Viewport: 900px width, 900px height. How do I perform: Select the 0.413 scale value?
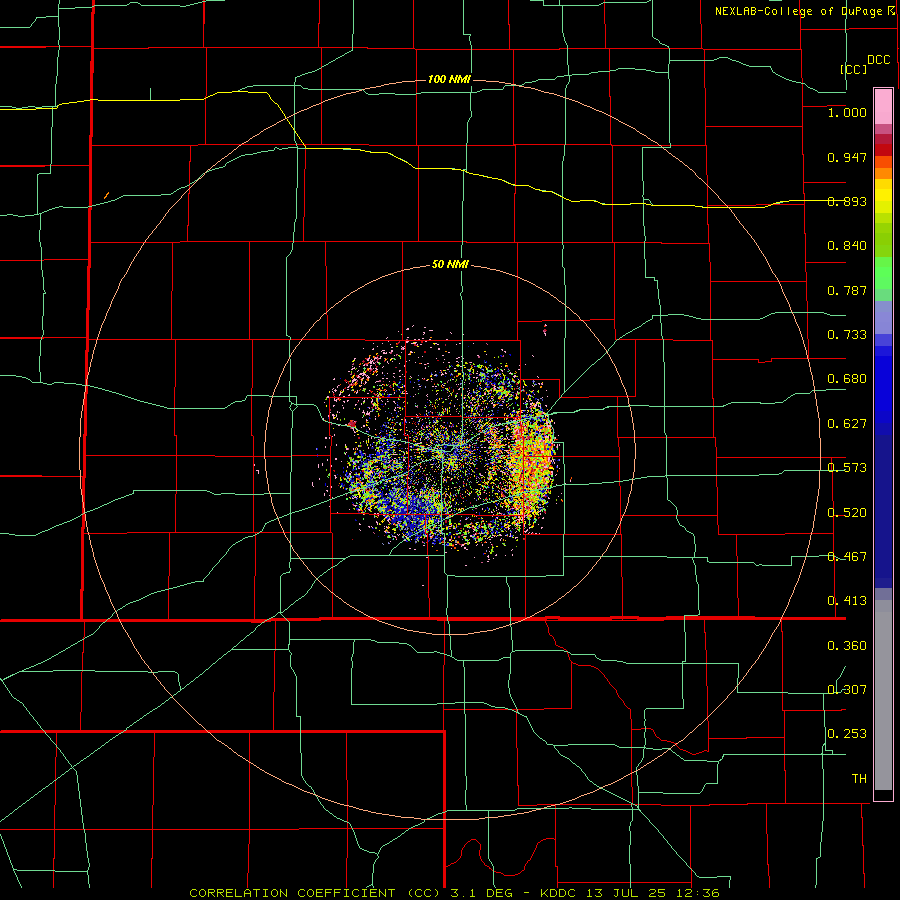[x=847, y=601]
